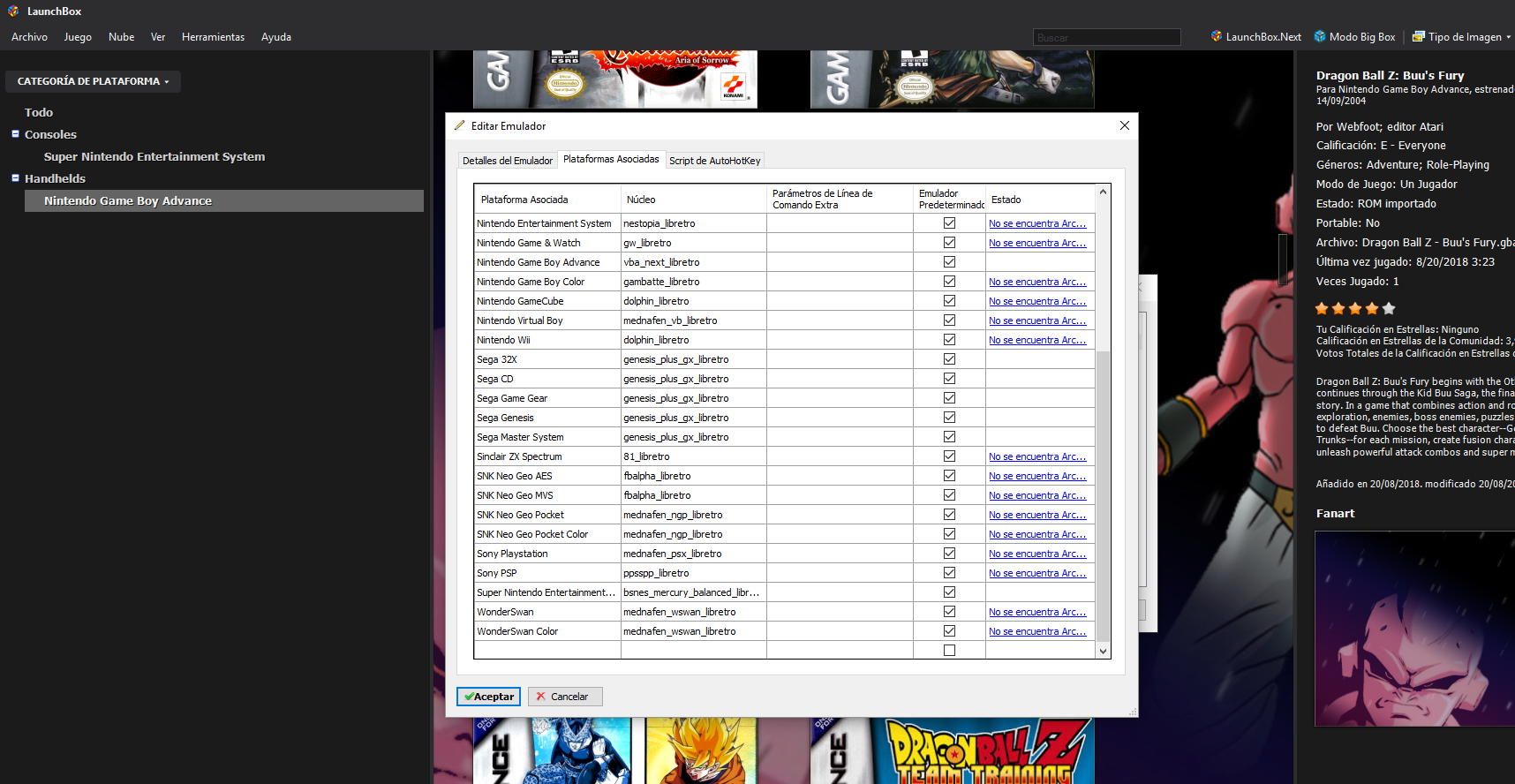1515x784 pixels.
Task: Switch to Script de AutoHotKey tab
Action: [714, 161]
